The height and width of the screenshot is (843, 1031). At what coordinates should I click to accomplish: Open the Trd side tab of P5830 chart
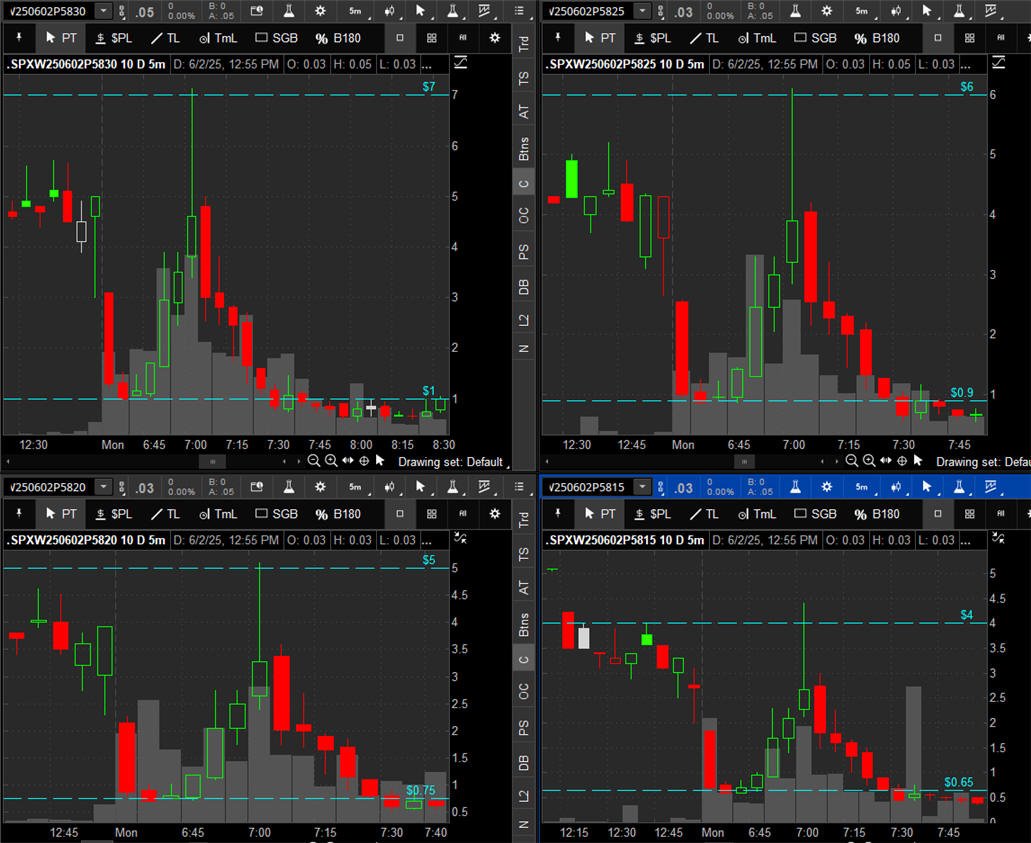(x=523, y=44)
